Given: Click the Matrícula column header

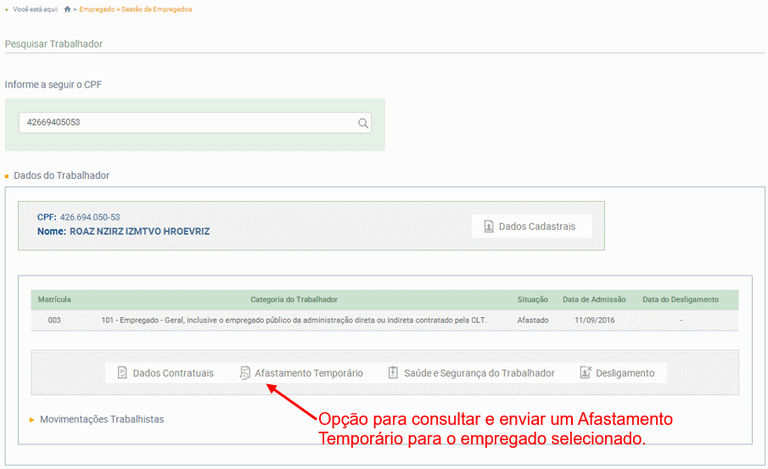Looking at the screenshot, I should (54, 300).
